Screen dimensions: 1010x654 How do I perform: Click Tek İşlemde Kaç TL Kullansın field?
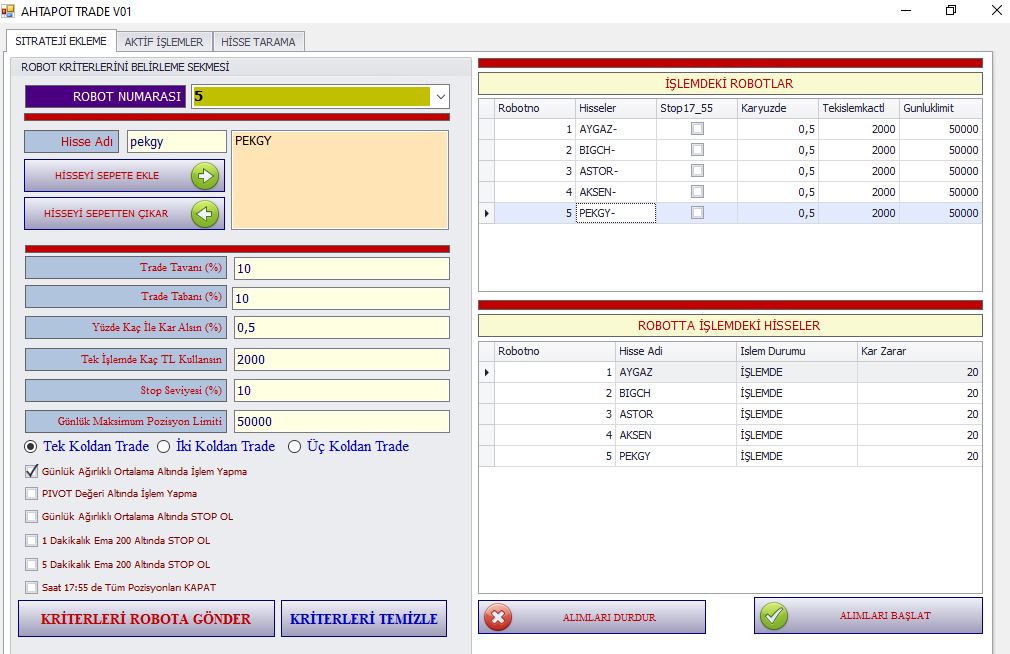pyautogui.click(x=341, y=360)
